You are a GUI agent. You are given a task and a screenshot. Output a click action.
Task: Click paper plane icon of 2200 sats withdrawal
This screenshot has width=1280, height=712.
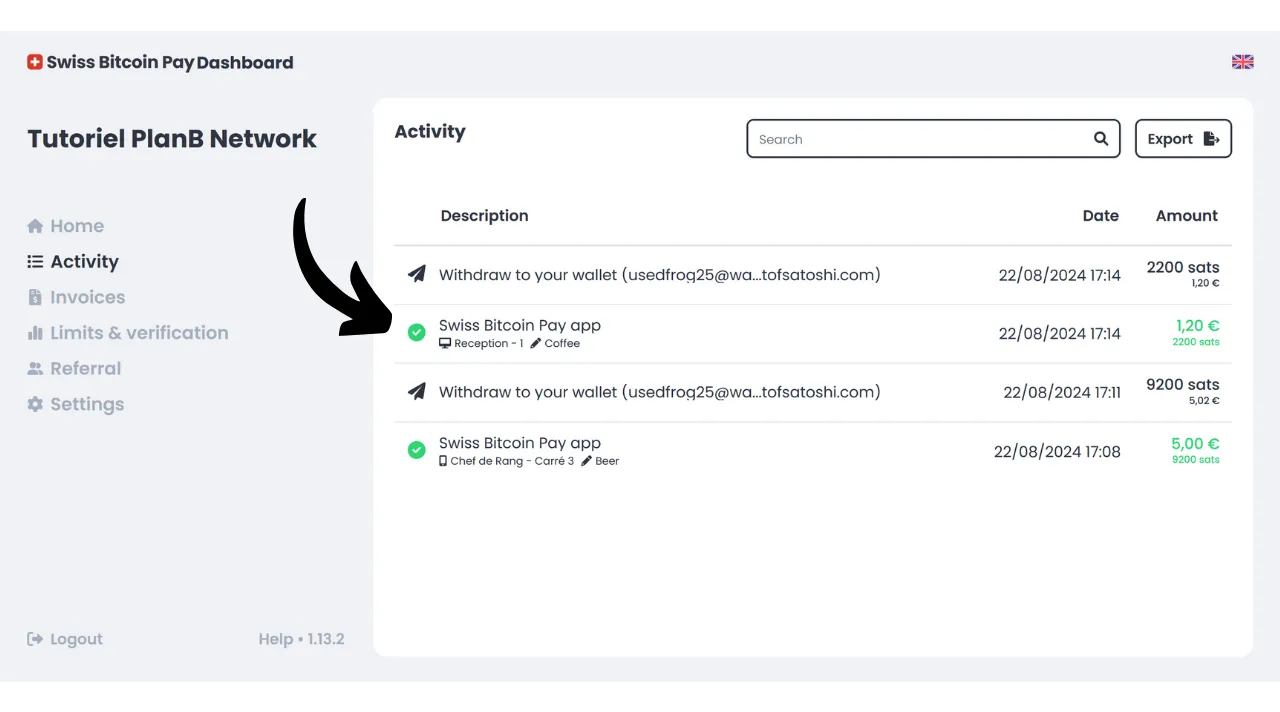click(x=417, y=274)
